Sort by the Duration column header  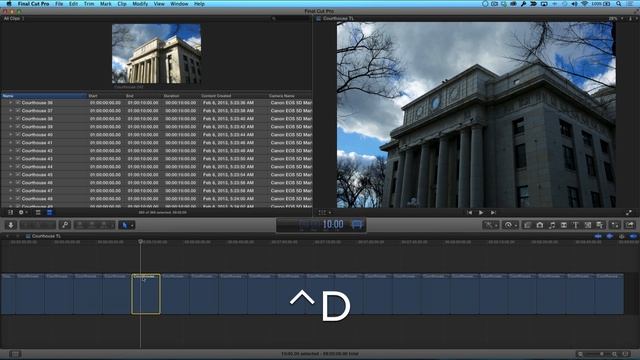coord(182,96)
